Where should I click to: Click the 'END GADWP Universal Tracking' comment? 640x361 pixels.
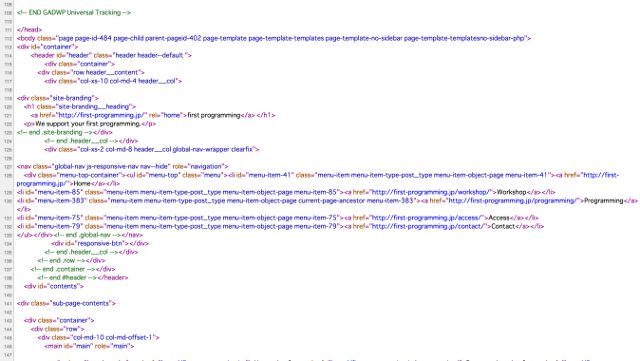pyautogui.click(x=74, y=13)
